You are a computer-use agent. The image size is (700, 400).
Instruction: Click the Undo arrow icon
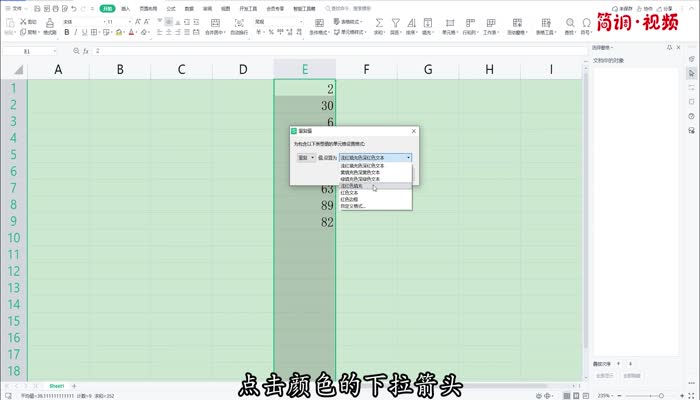[73, 8]
